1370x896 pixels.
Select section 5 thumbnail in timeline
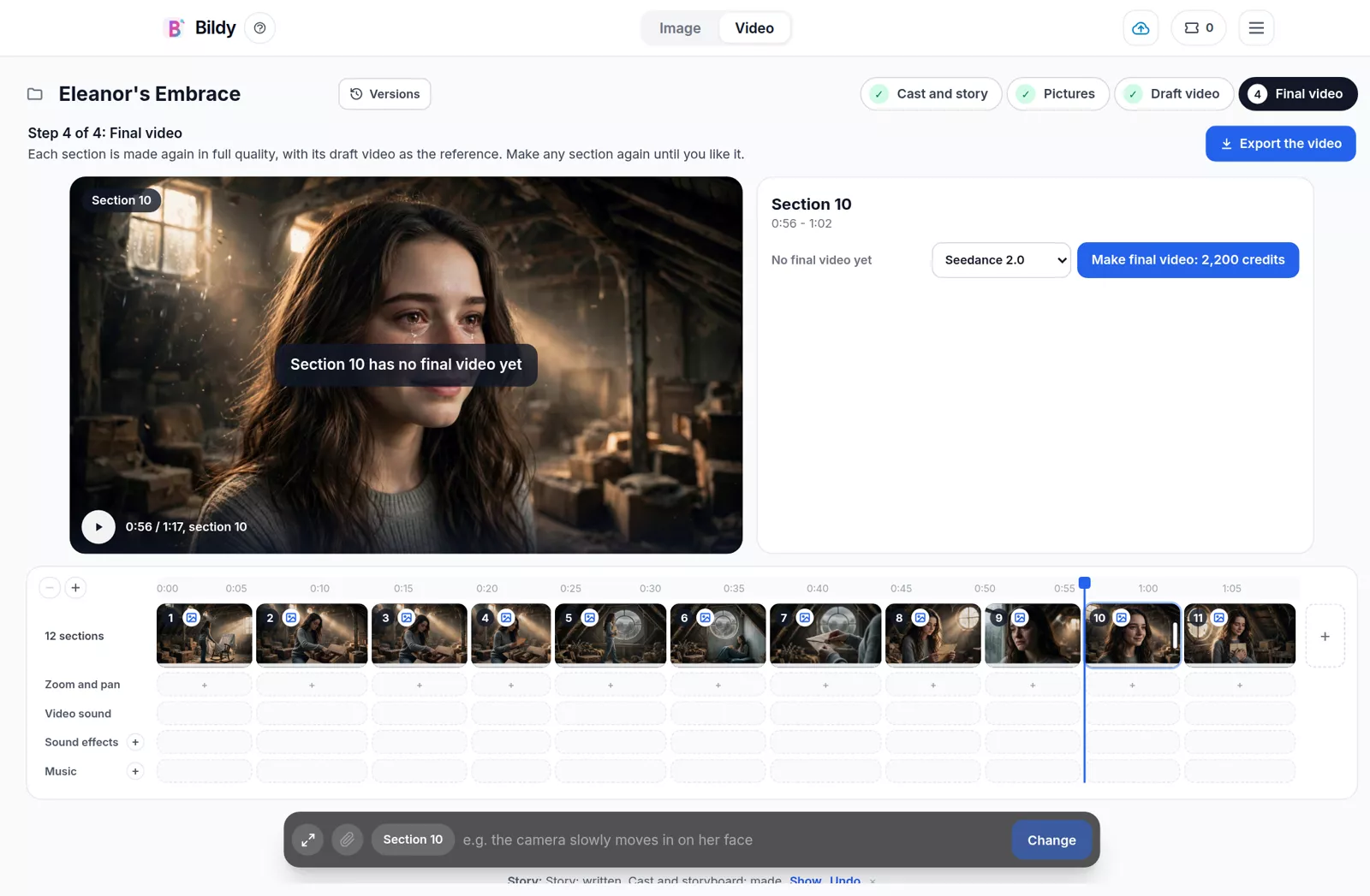pos(611,635)
